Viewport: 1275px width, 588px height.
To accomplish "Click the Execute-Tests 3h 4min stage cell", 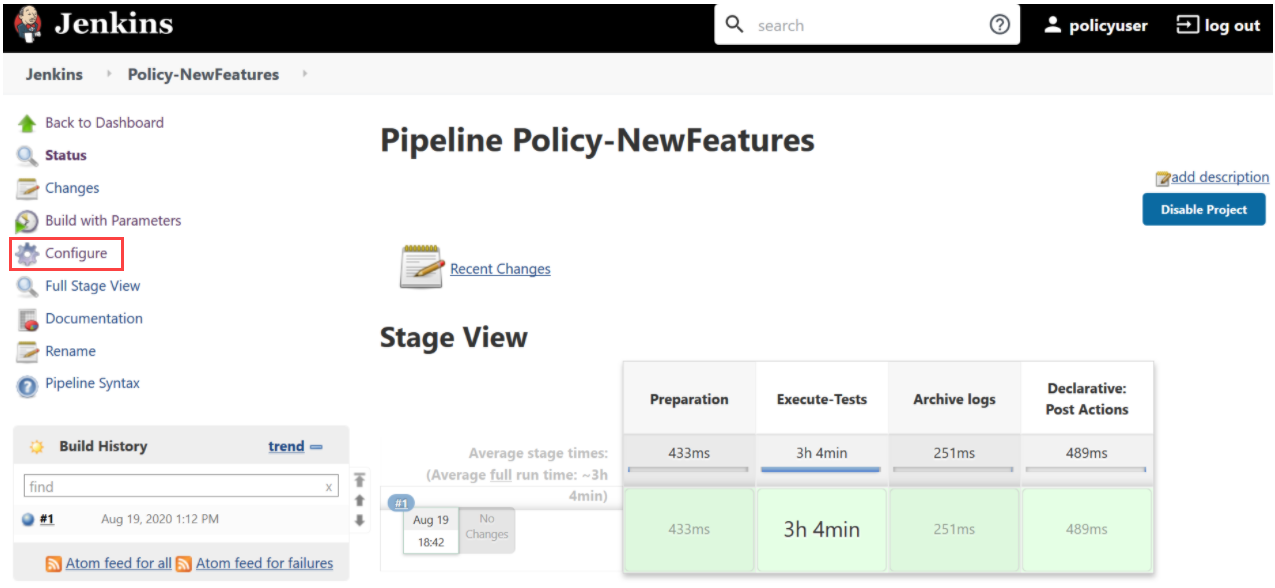I will coord(821,530).
